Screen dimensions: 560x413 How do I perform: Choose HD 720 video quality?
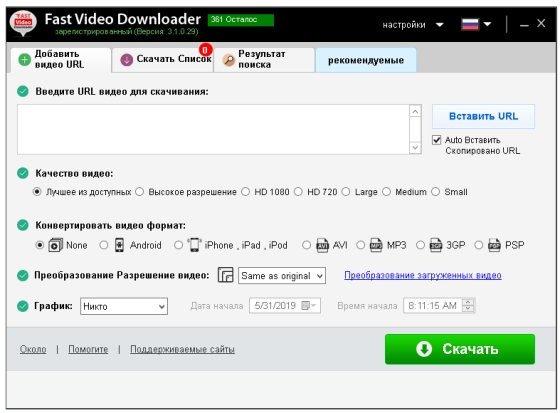tap(298, 192)
